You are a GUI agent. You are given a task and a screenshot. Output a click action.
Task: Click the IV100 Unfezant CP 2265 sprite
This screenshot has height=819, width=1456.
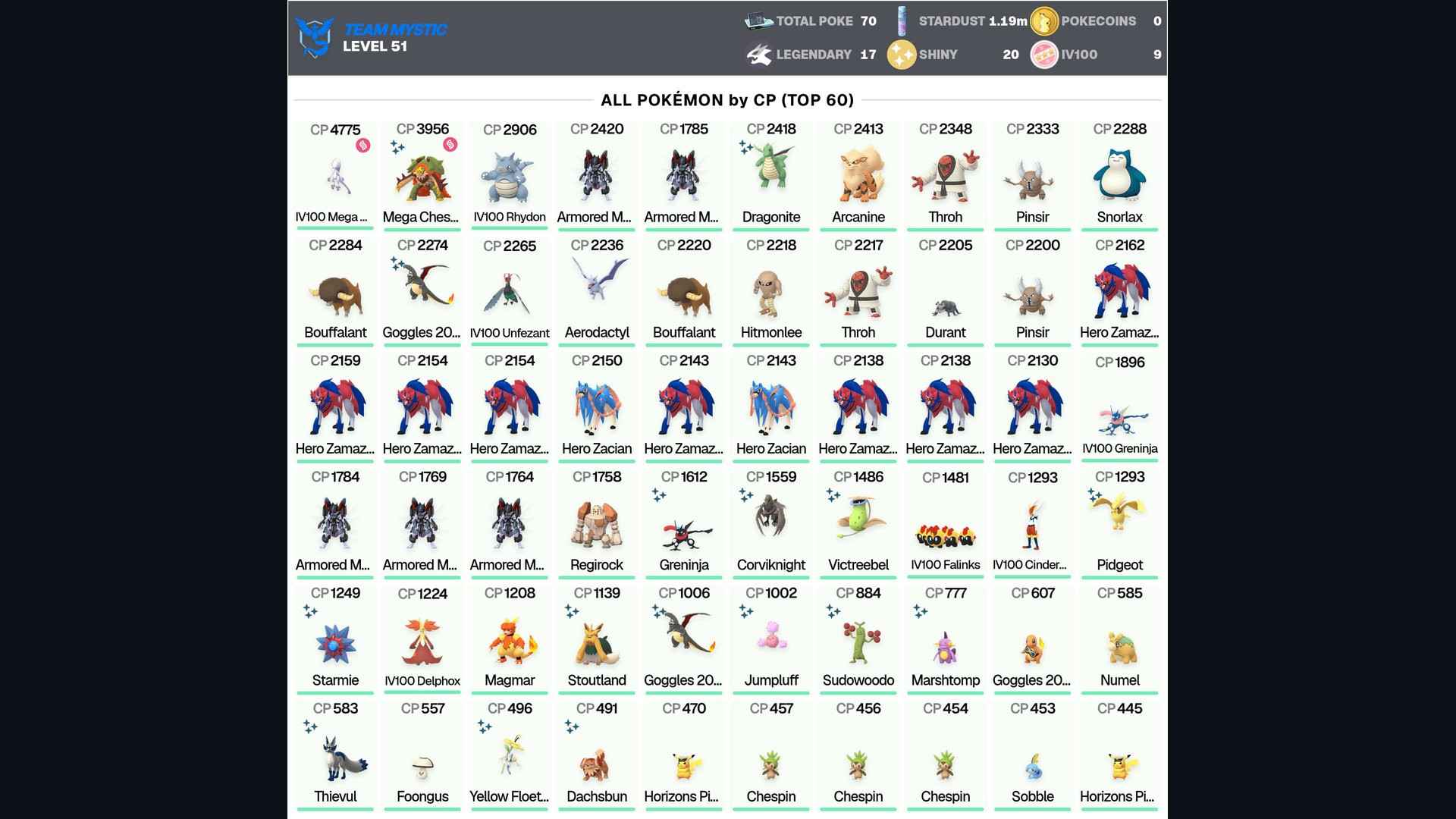[x=510, y=294]
